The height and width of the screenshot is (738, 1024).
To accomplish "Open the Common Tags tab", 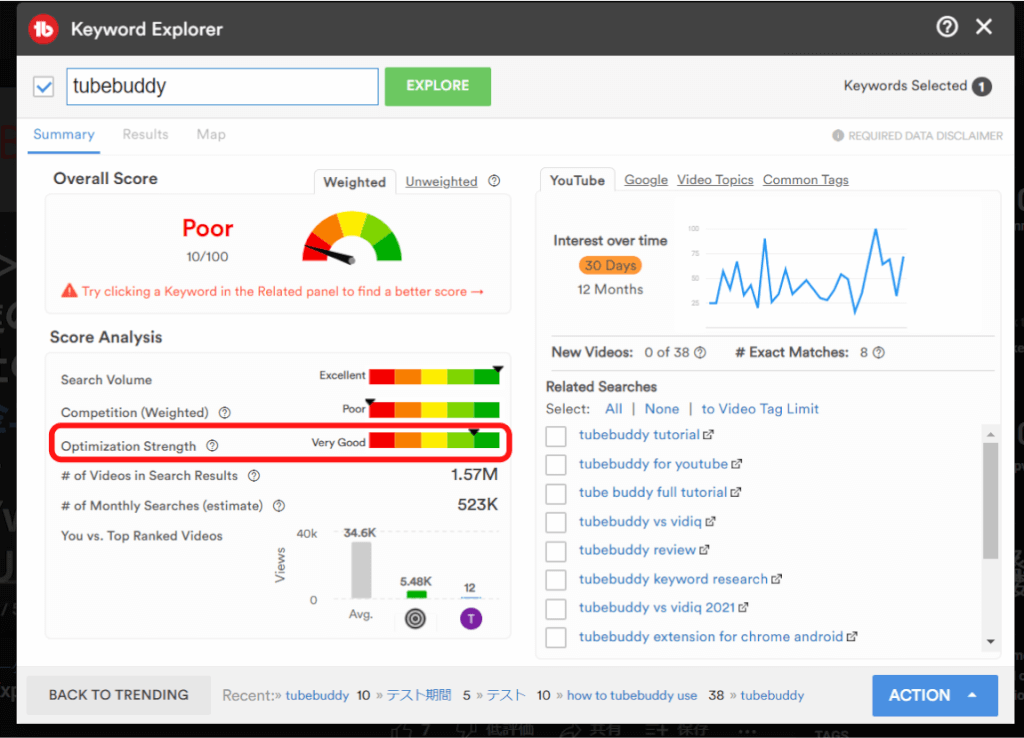I will pyautogui.click(x=805, y=180).
